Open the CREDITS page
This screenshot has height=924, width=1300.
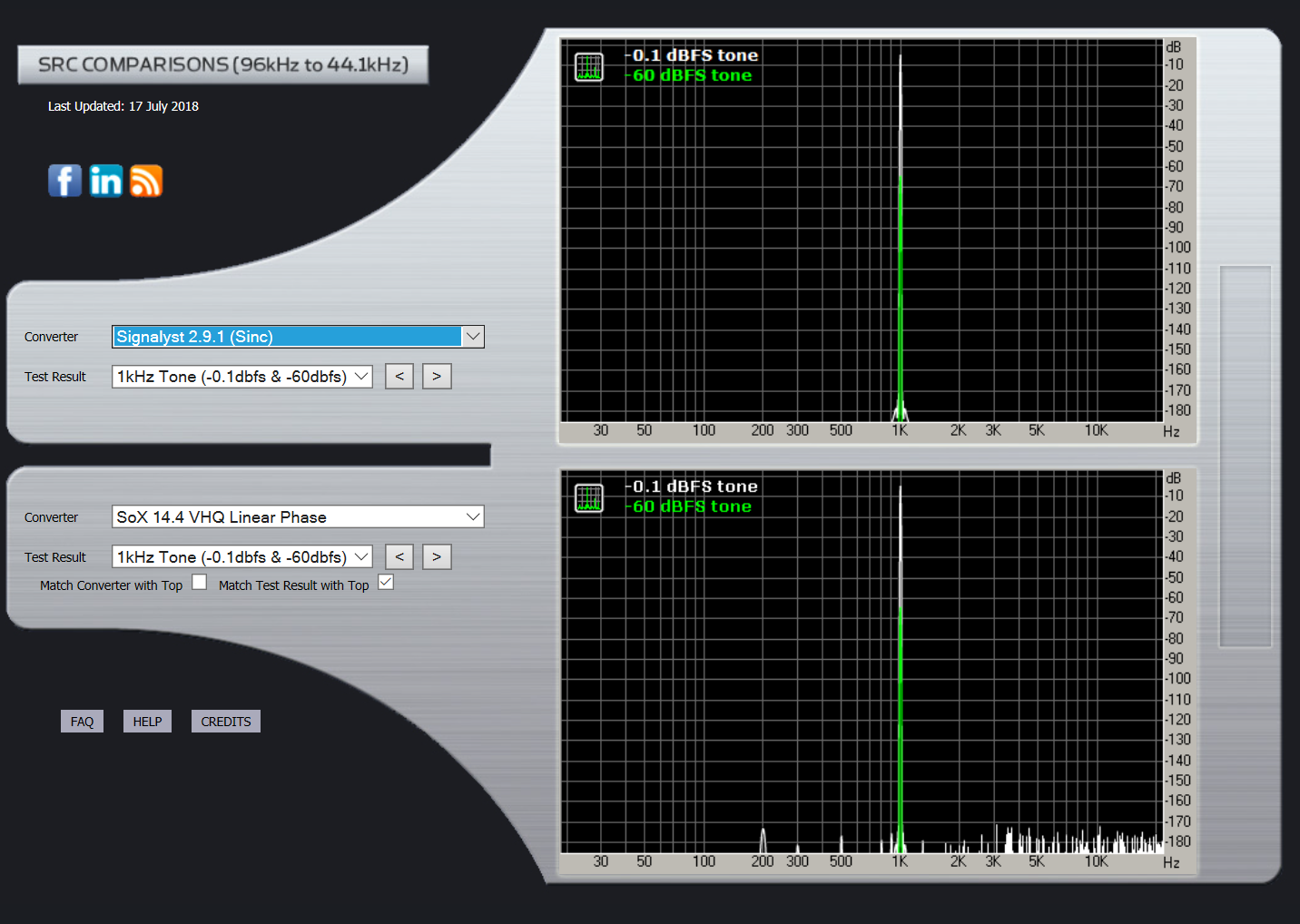click(x=226, y=722)
